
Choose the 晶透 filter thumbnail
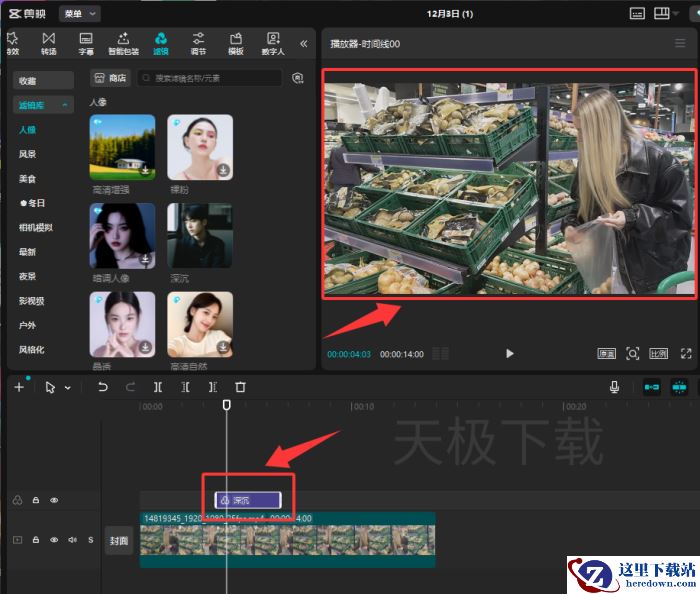coord(122,324)
